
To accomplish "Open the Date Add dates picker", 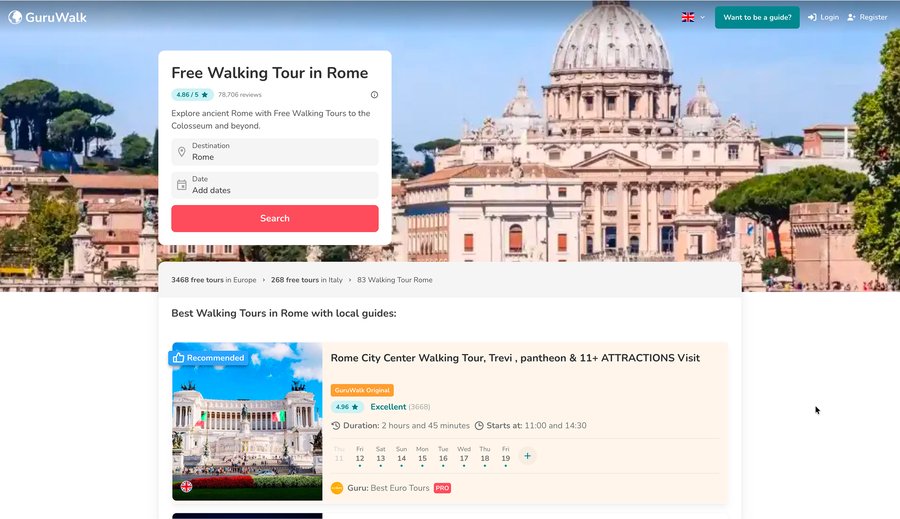I will pos(275,185).
